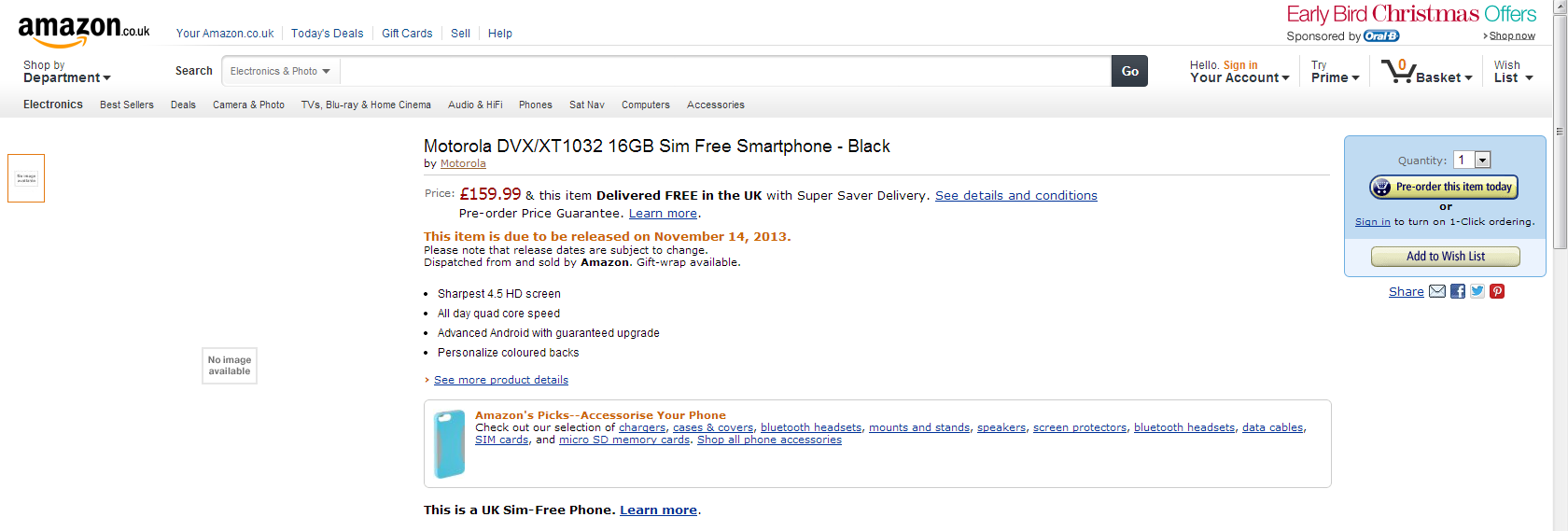
Task: Switch to Camera & Photo category tab
Action: (248, 105)
